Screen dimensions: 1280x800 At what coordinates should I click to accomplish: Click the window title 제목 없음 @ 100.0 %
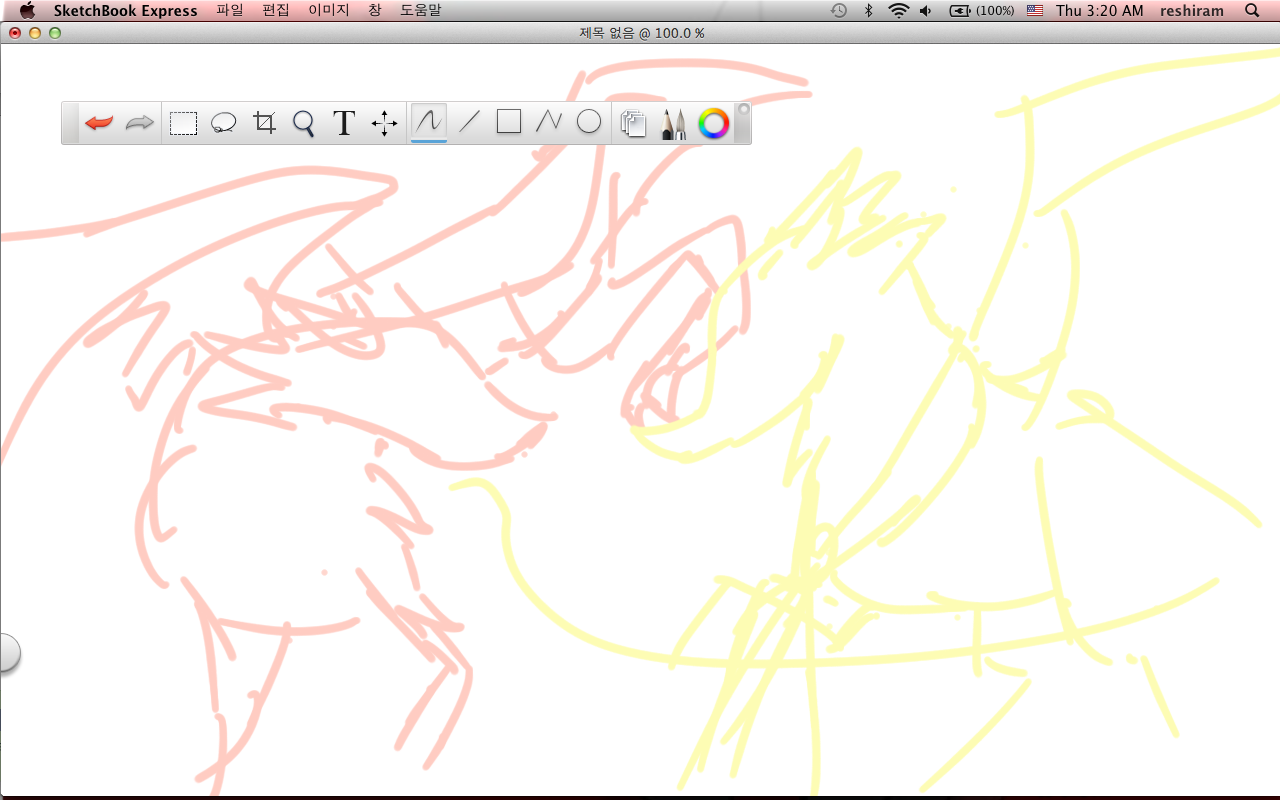pos(642,33)
